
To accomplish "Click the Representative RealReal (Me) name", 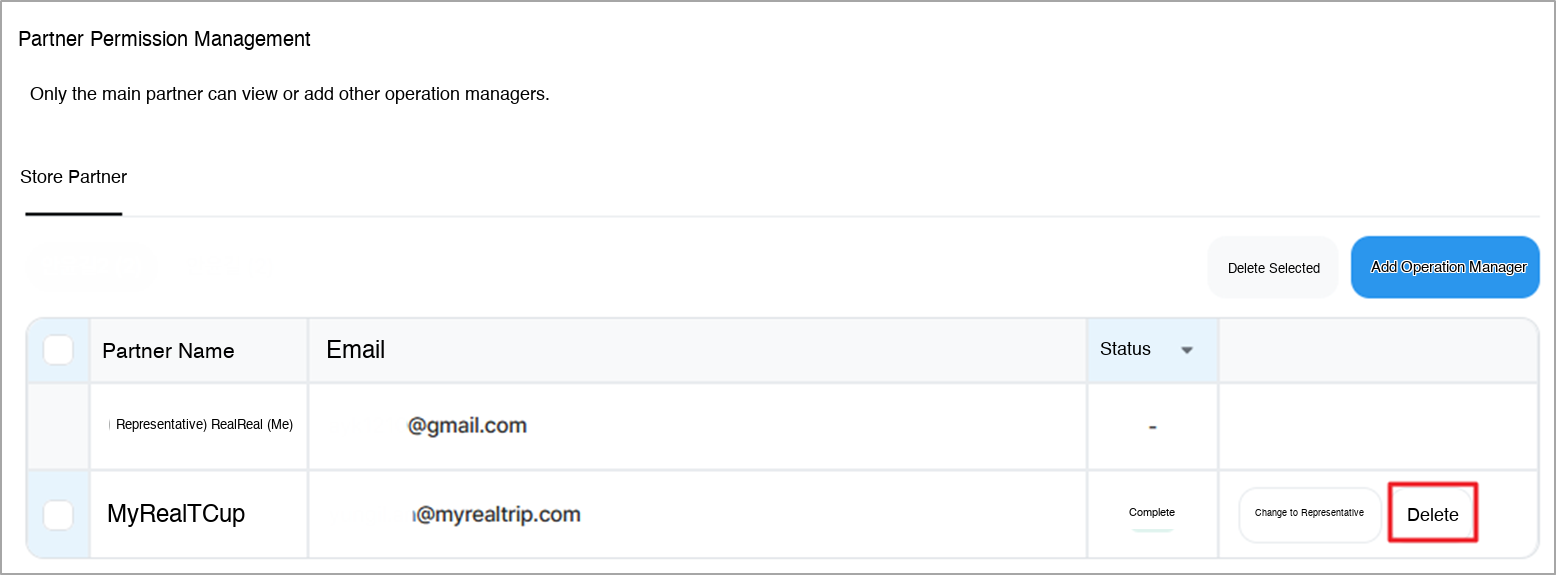I will coord(204,424).
